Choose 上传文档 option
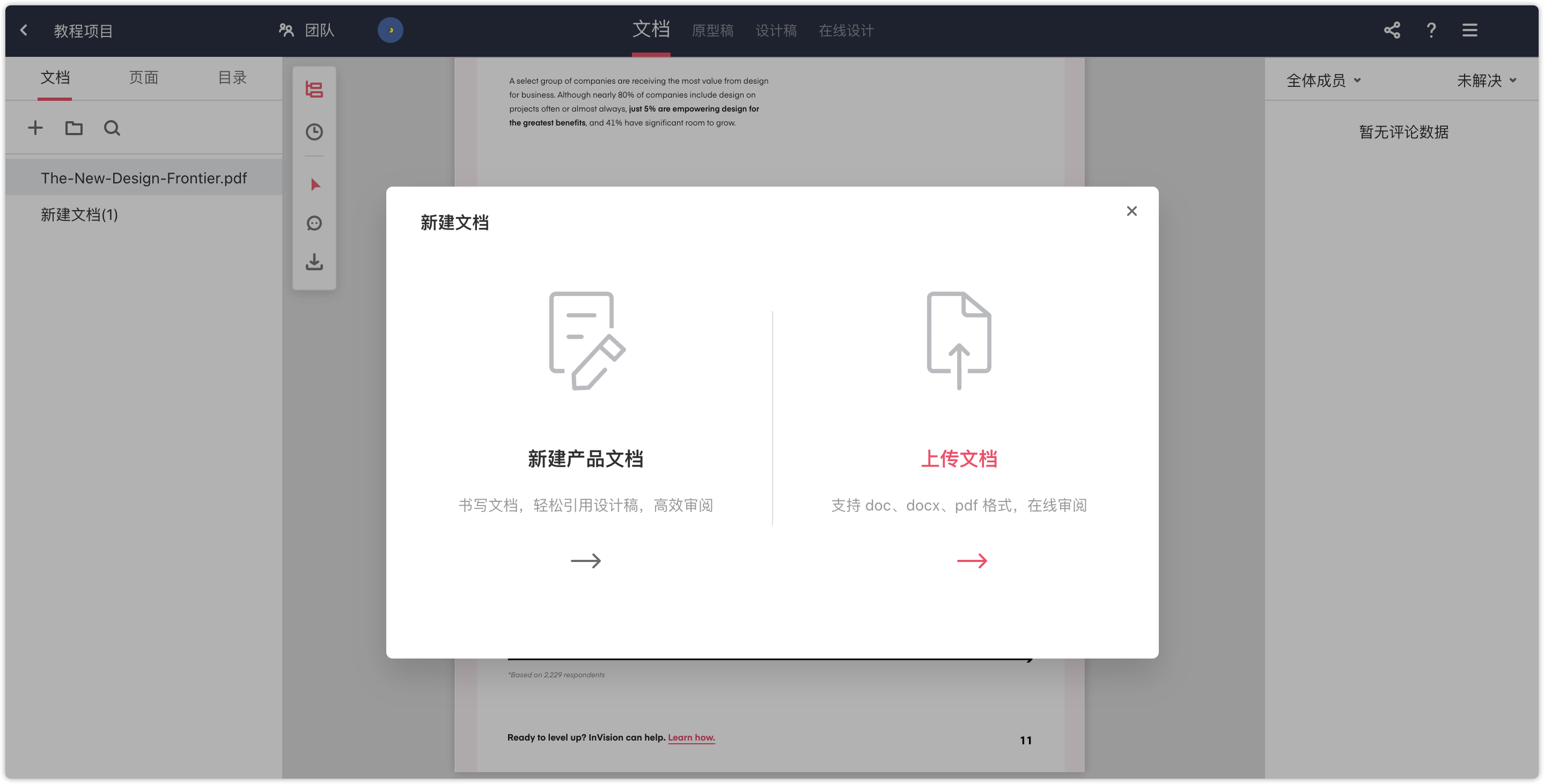Viewport: 1544px width, 784px height. [x=959, y=459]
